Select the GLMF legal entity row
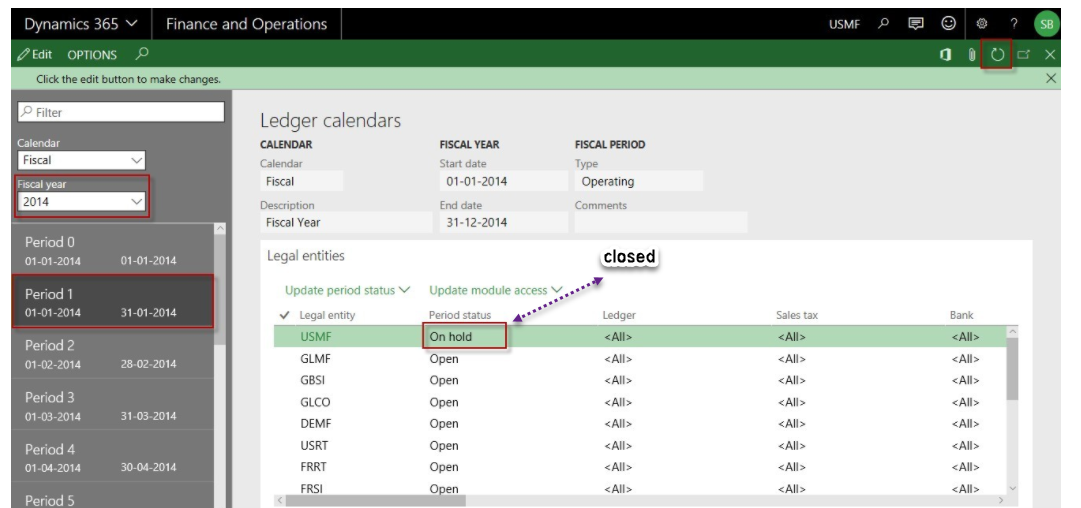This screenshot has width=1081, height=508. click(640, 358)
